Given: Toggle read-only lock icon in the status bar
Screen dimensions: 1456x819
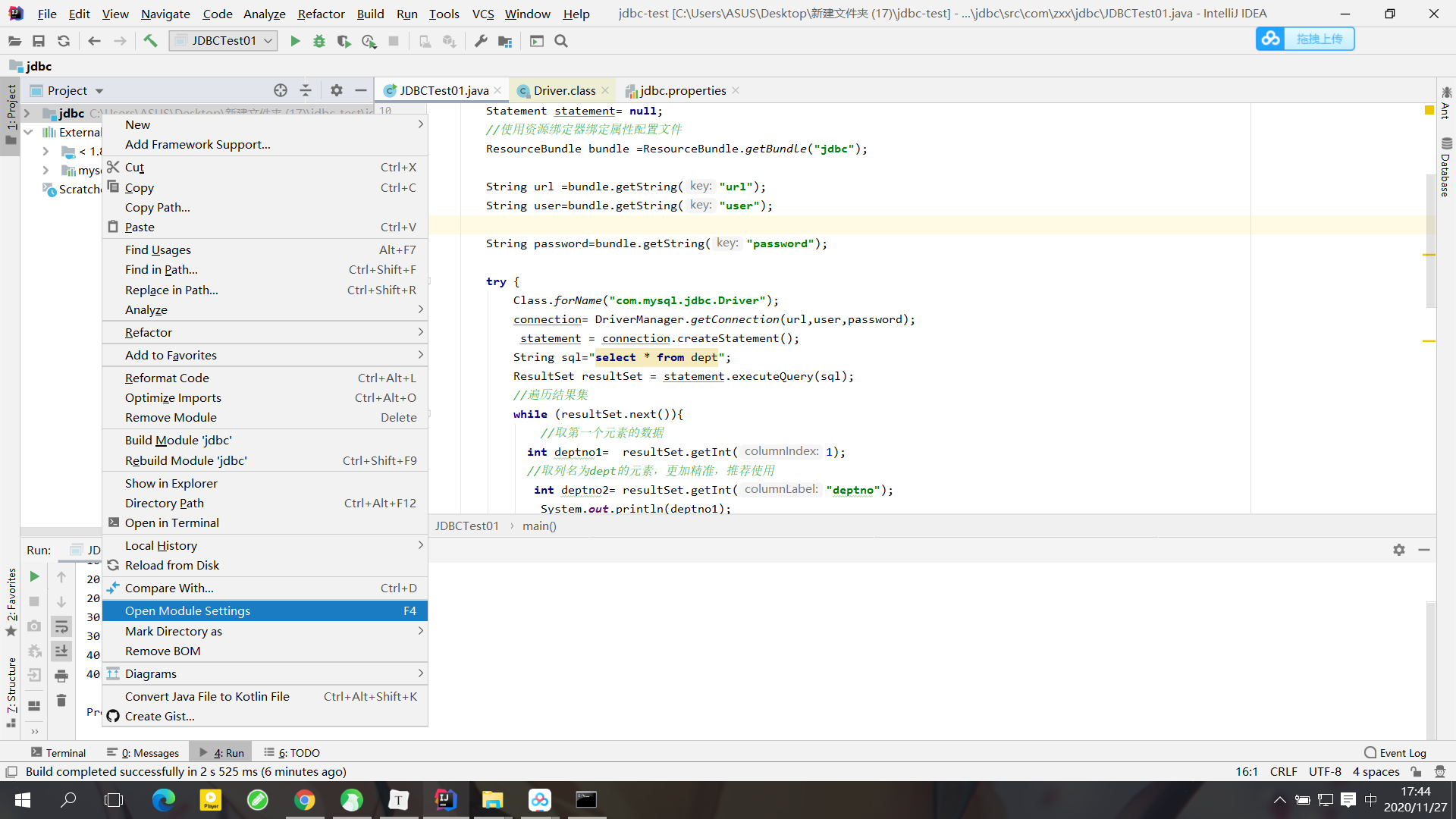Looking at the screenshot, I should click(1416, 771).
